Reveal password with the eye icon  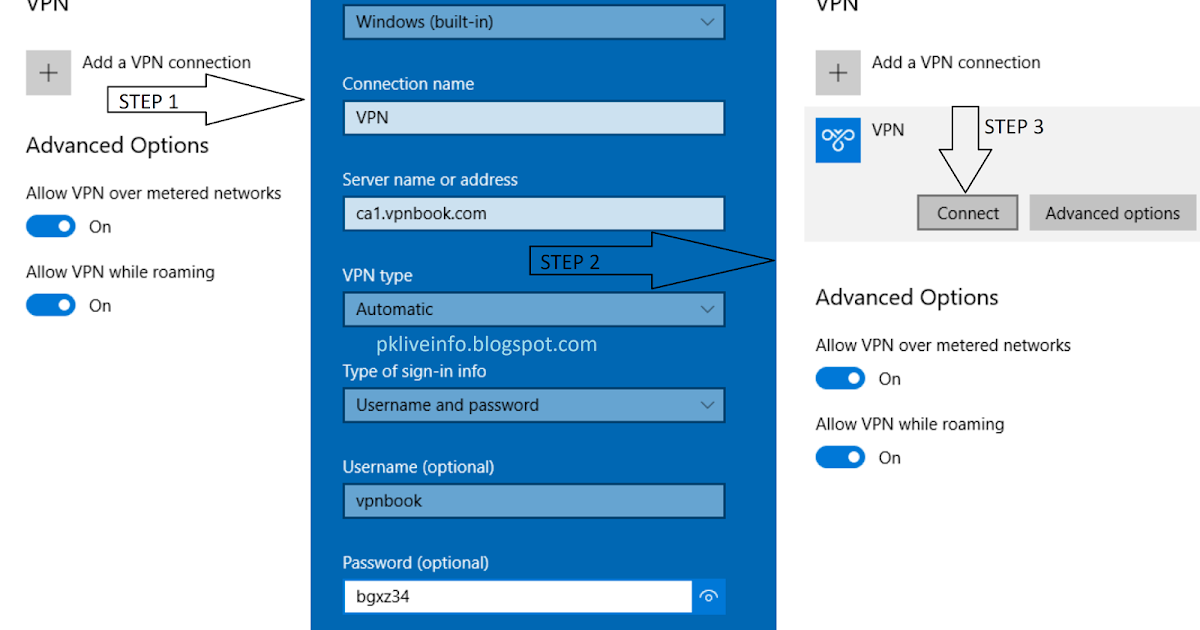(709, 597)
